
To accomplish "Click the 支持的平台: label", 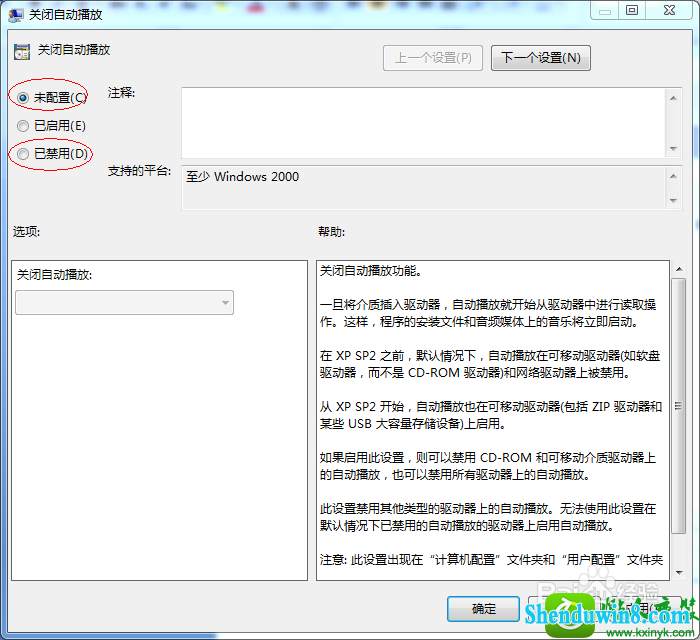I will 139,171.
